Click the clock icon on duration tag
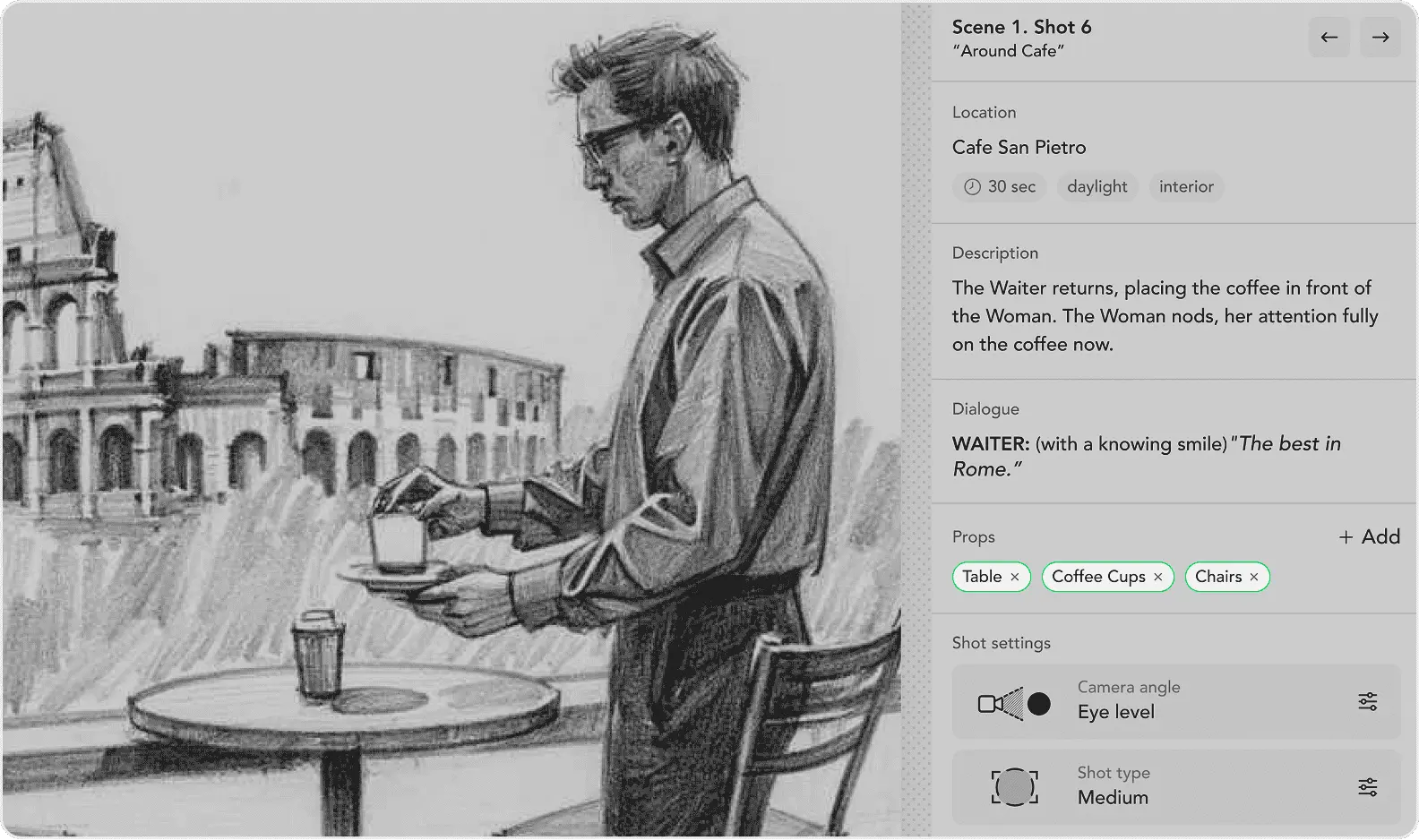The width and height of the screenshot is (1419, 840). click(972, 187)
